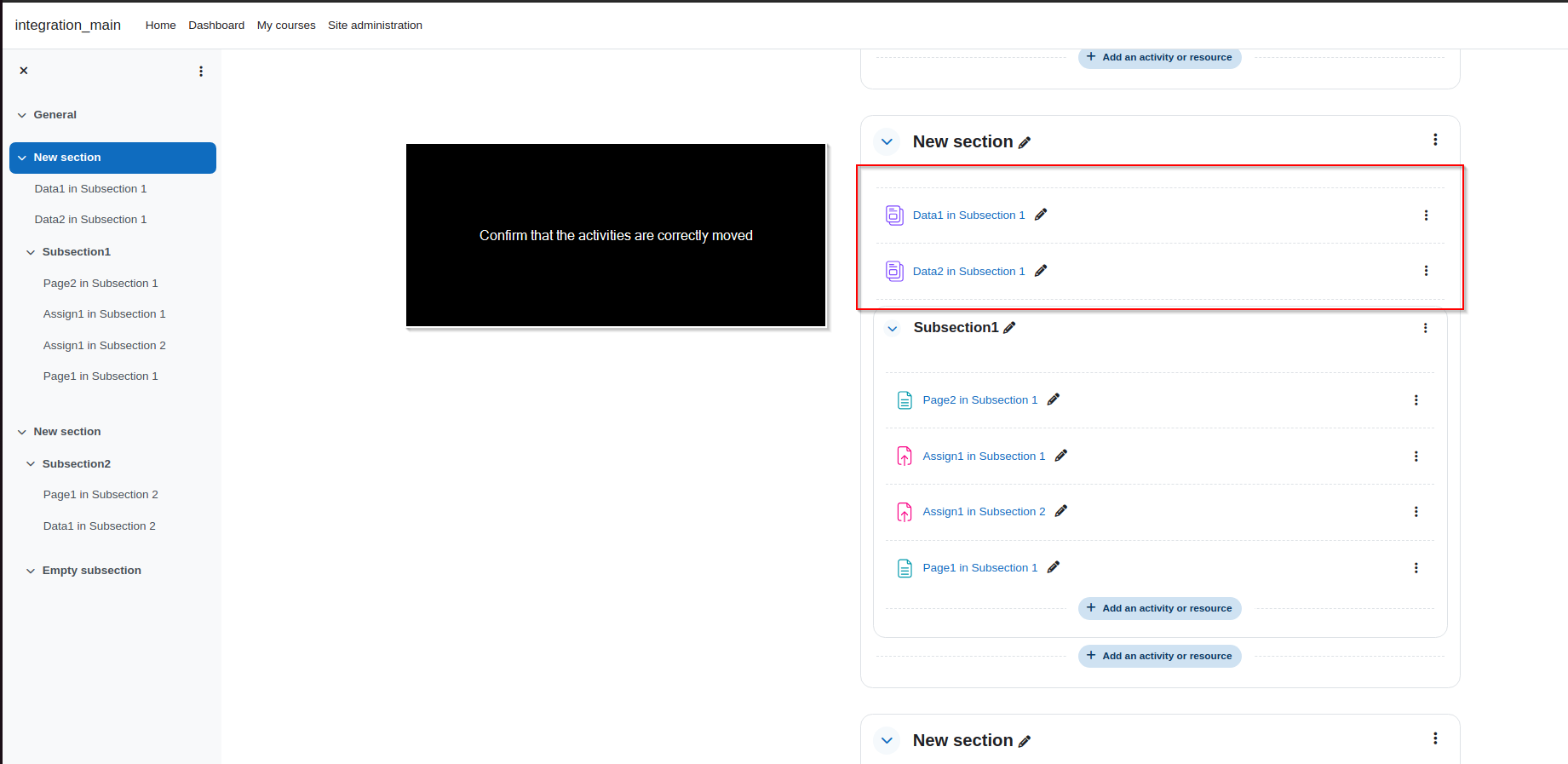Image resolution: width=1568 pixels, height=764 pixels.
Task: Open actions menu for first New section
Action: click(x=1435, y=140)
